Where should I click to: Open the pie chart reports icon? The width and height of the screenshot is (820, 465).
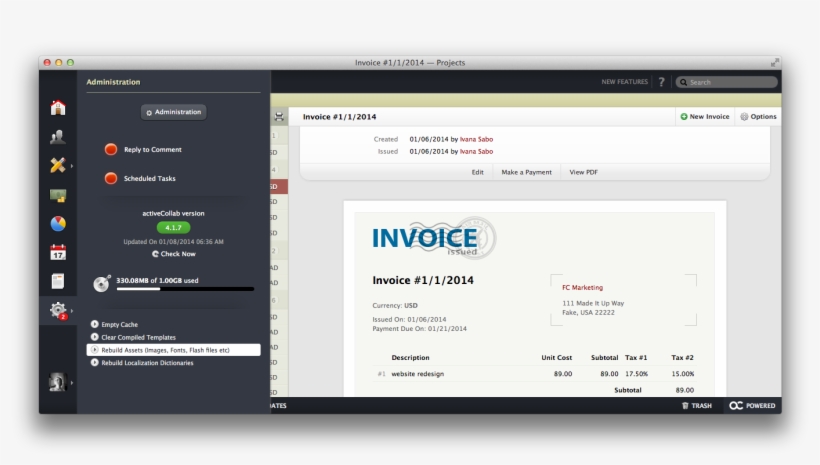tap(58, 224)
